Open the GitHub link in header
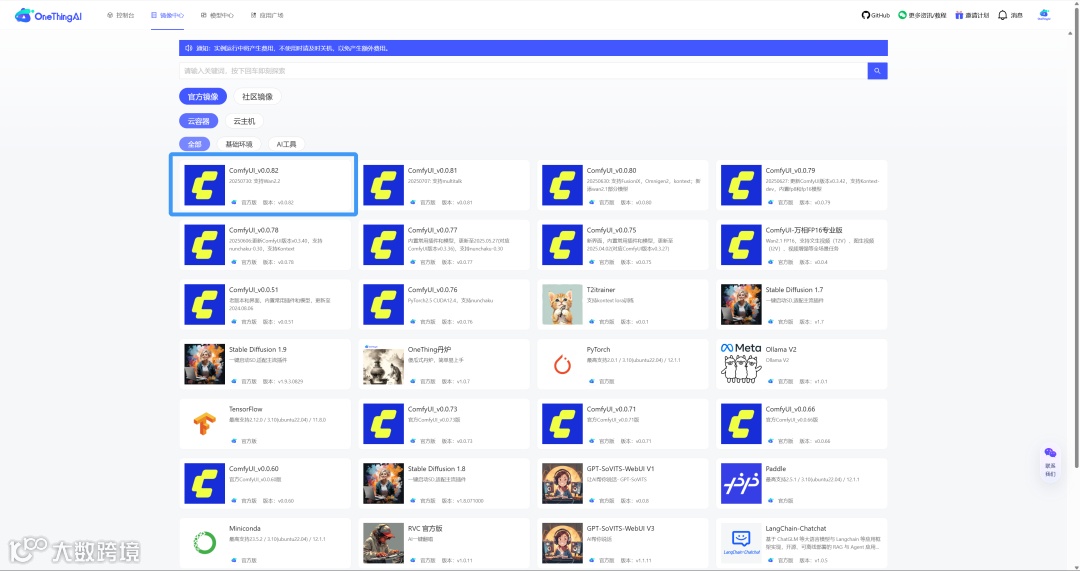The width and height of the screenshot is (1080, 571). click(x=875, y=15)
